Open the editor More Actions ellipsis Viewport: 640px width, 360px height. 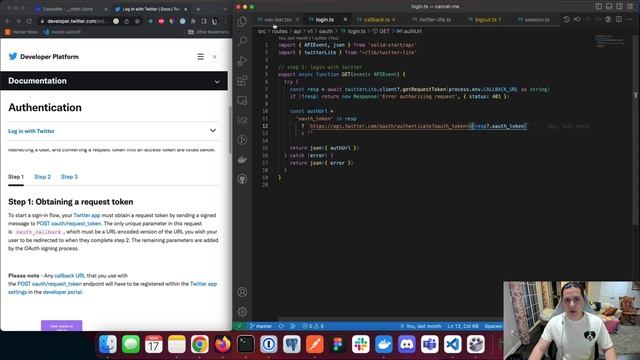(629, 20)
